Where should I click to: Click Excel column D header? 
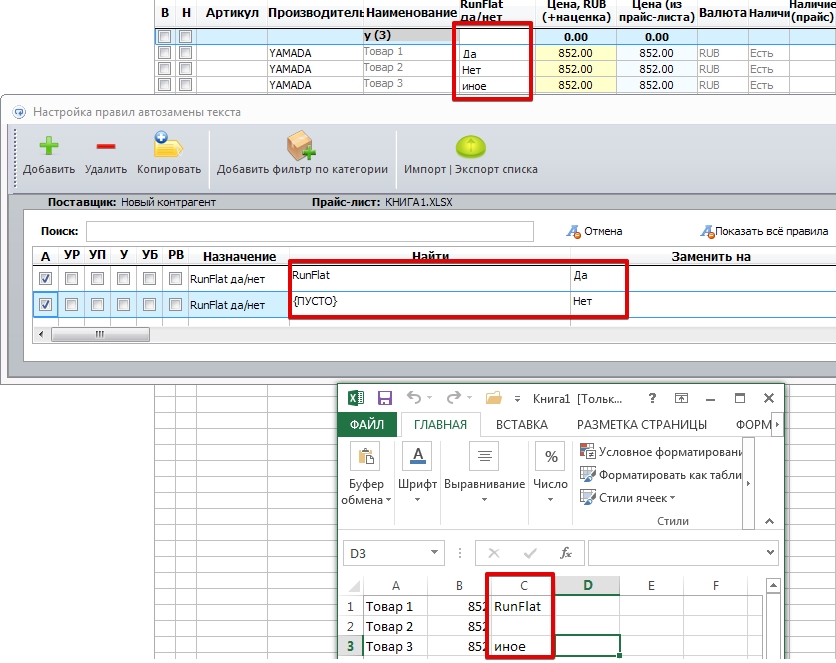[x=588, y=586]
